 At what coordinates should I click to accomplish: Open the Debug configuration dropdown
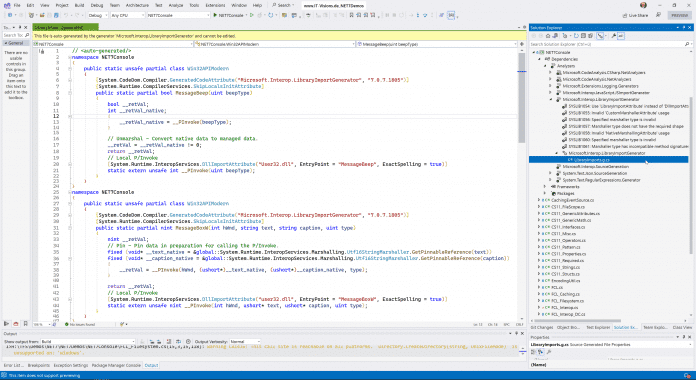97,15
